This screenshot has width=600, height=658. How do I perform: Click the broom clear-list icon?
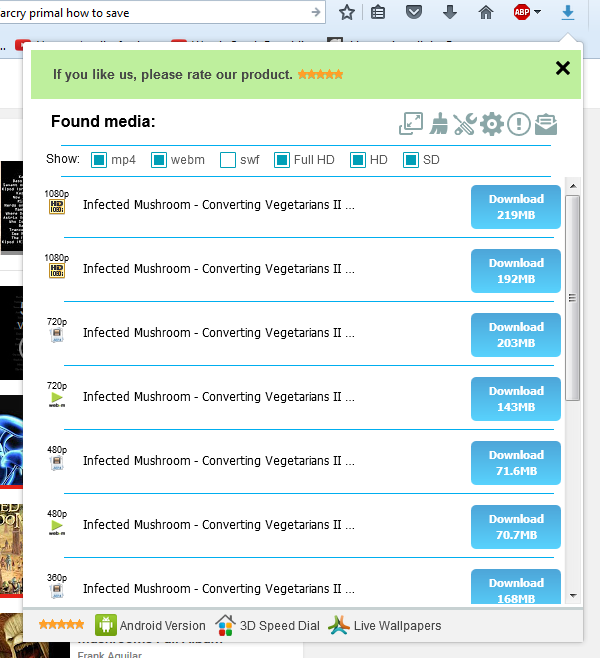pos(439,124)
